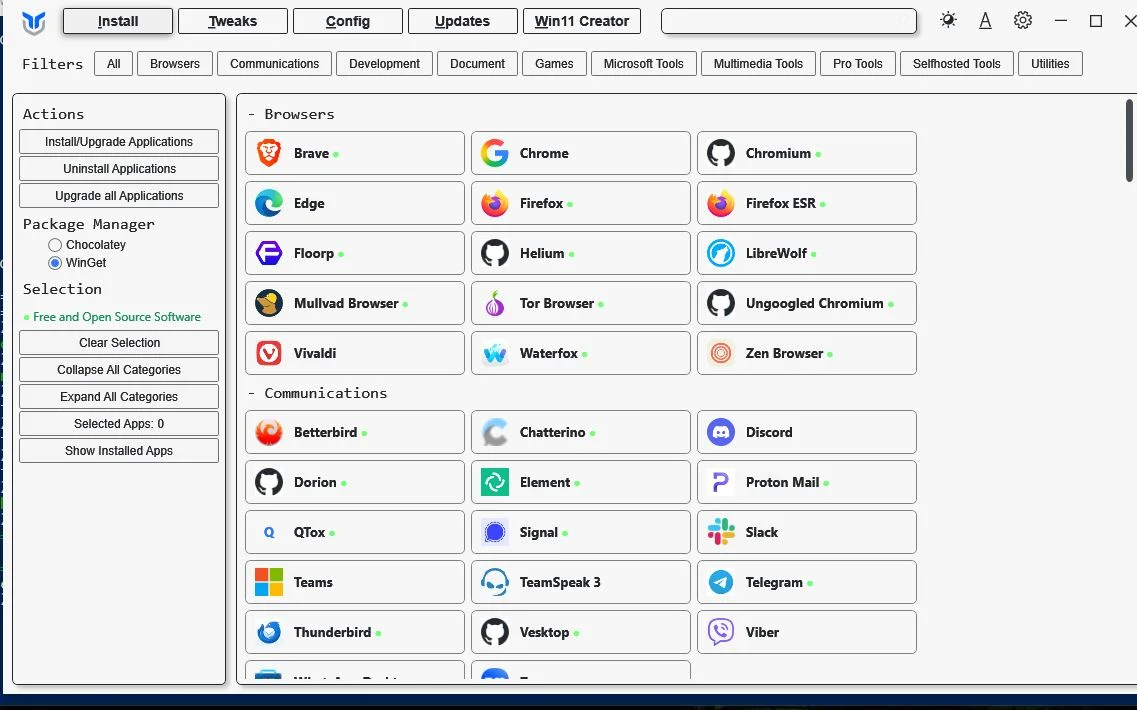1137x710 pixels.
Task: Click Collapse All Categories button
Action: (x=119, y=370)
